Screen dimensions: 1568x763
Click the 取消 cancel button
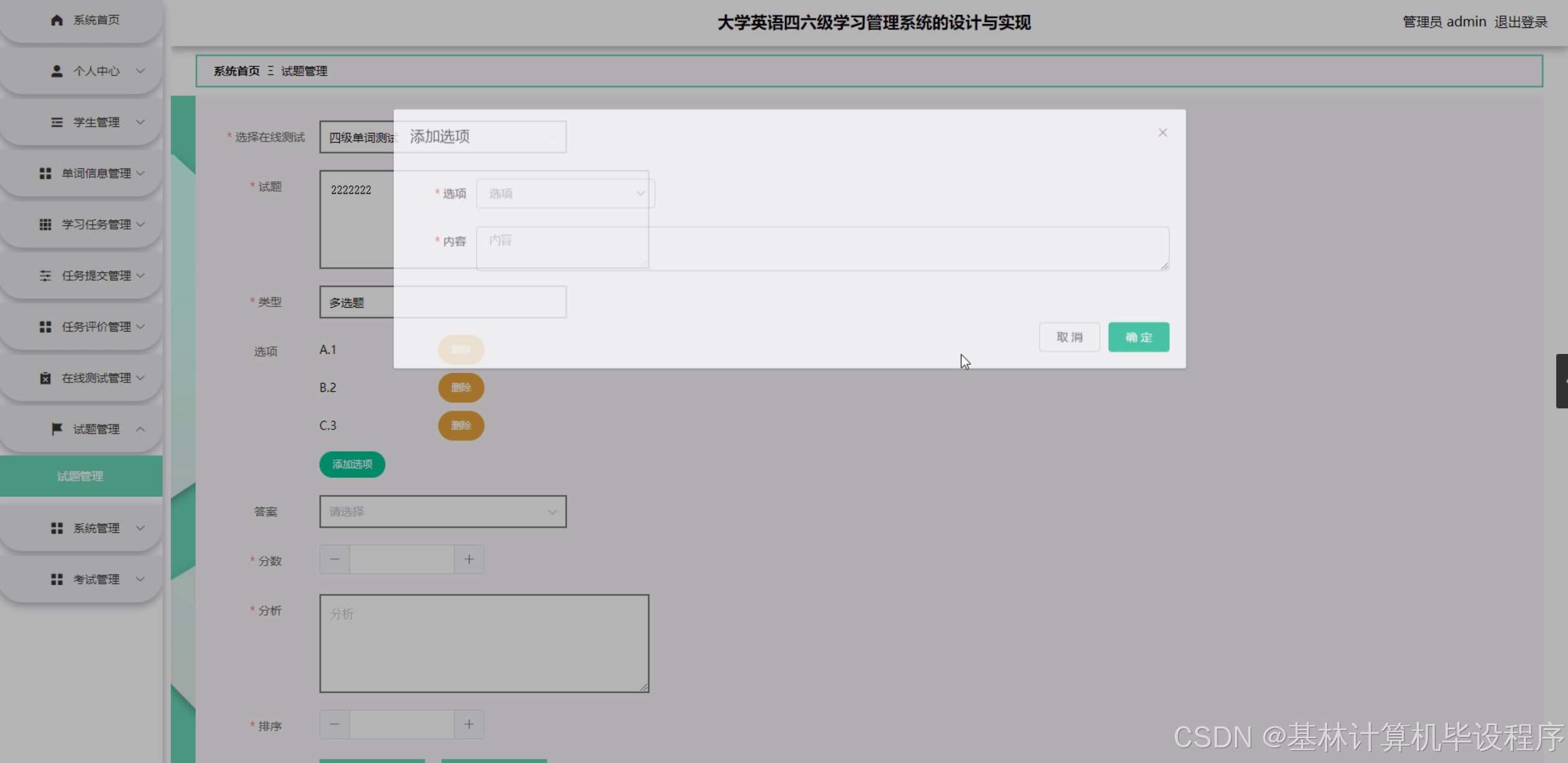[1069, 337]
